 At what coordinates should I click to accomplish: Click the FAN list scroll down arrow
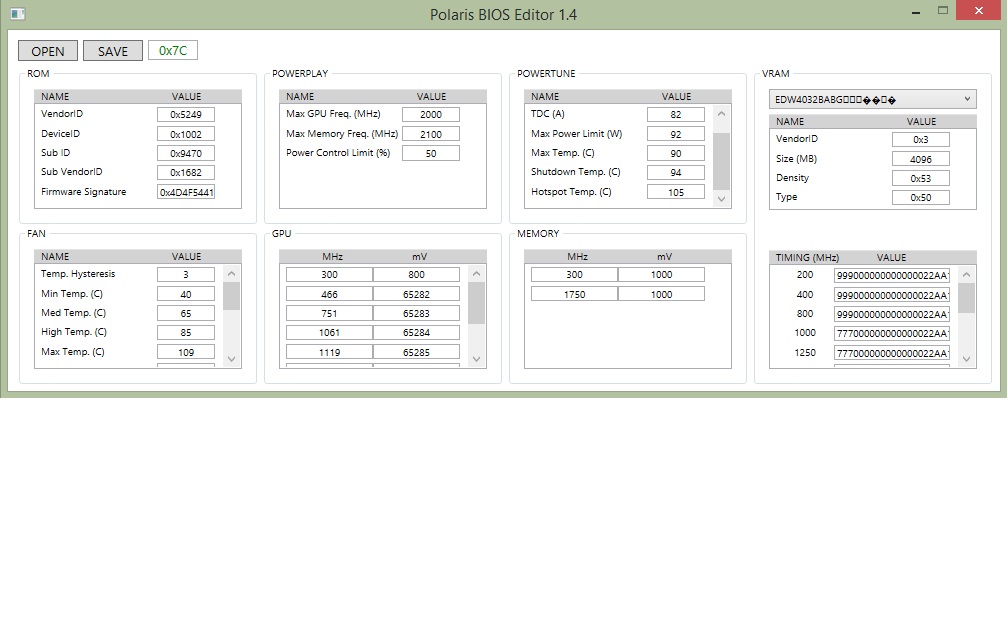pos(231,359)
